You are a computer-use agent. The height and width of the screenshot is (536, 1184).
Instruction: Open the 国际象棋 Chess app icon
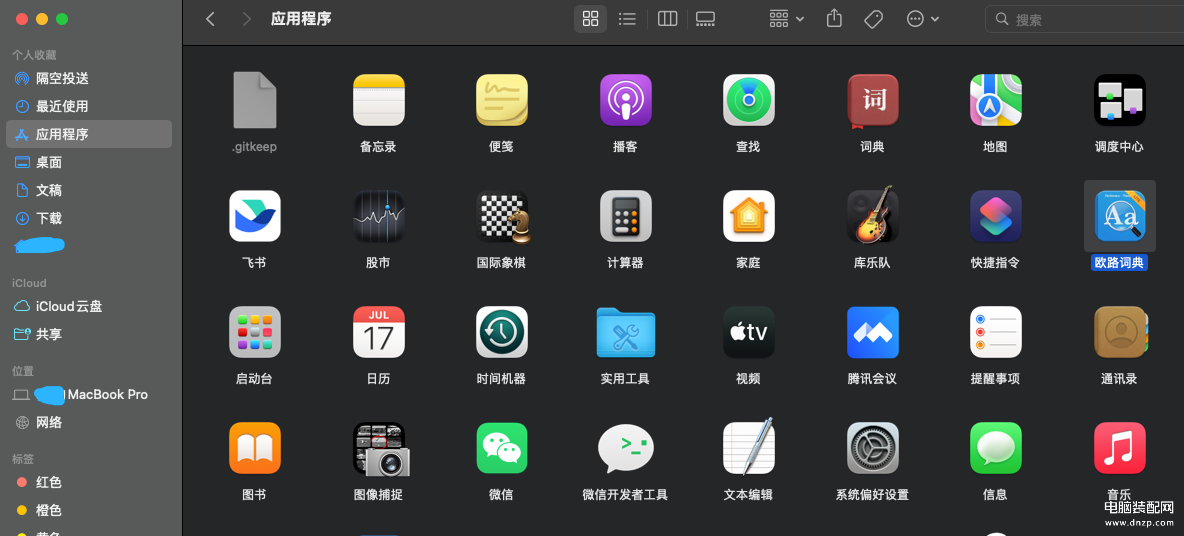[503, 216]
